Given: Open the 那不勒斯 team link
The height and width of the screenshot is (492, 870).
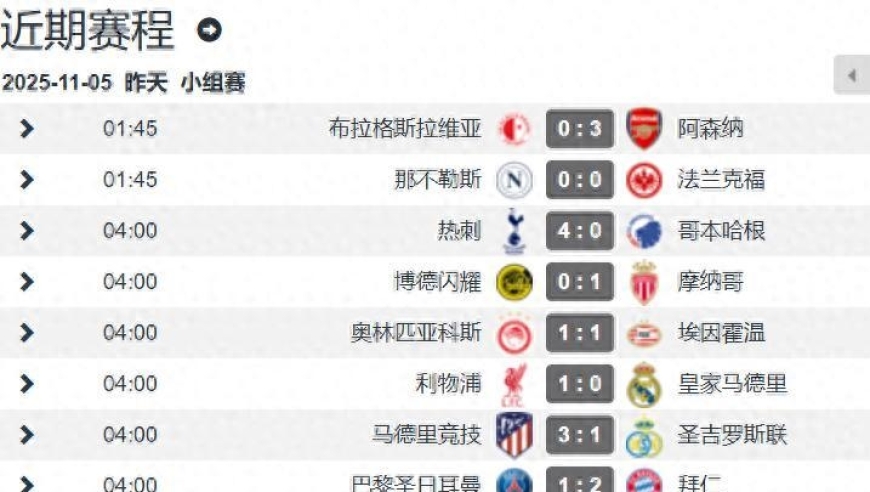Looking at the screenshot, I should pyautogui.click(x=438, y=180).
